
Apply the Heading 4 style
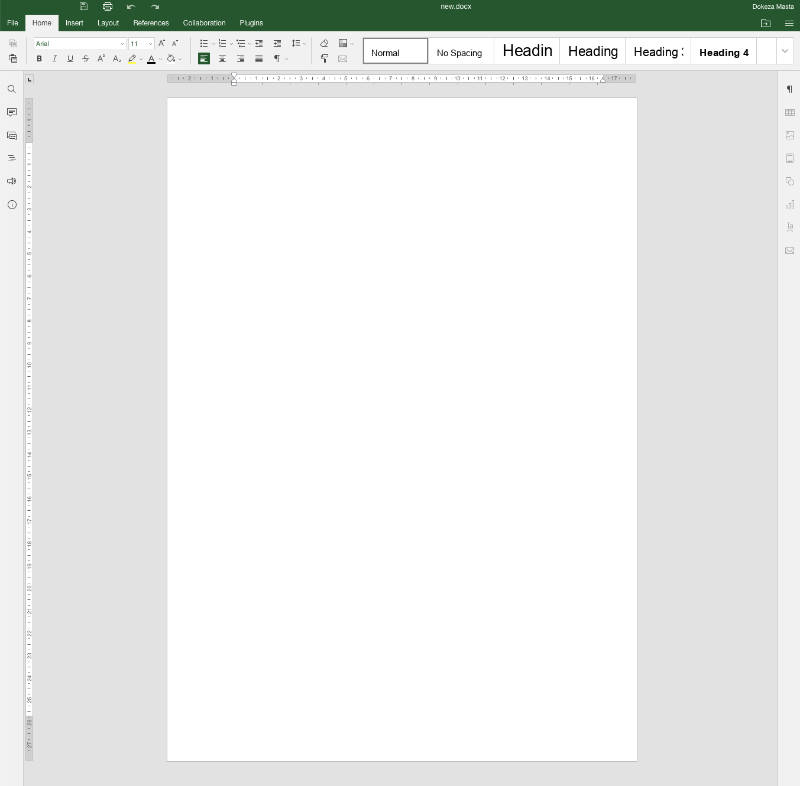(723, 52)
